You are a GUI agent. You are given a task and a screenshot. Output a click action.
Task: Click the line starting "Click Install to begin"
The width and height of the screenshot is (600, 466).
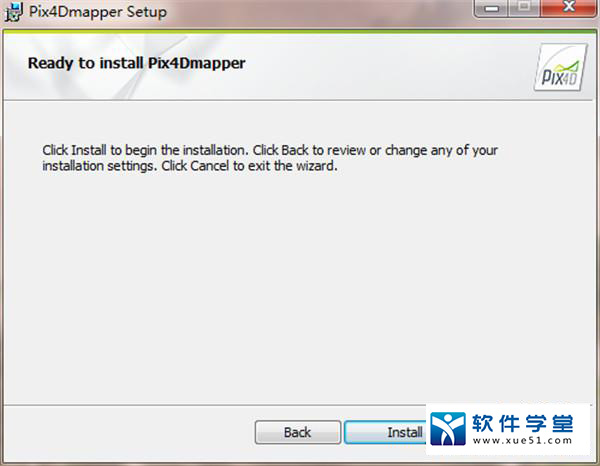pos(270,150)
